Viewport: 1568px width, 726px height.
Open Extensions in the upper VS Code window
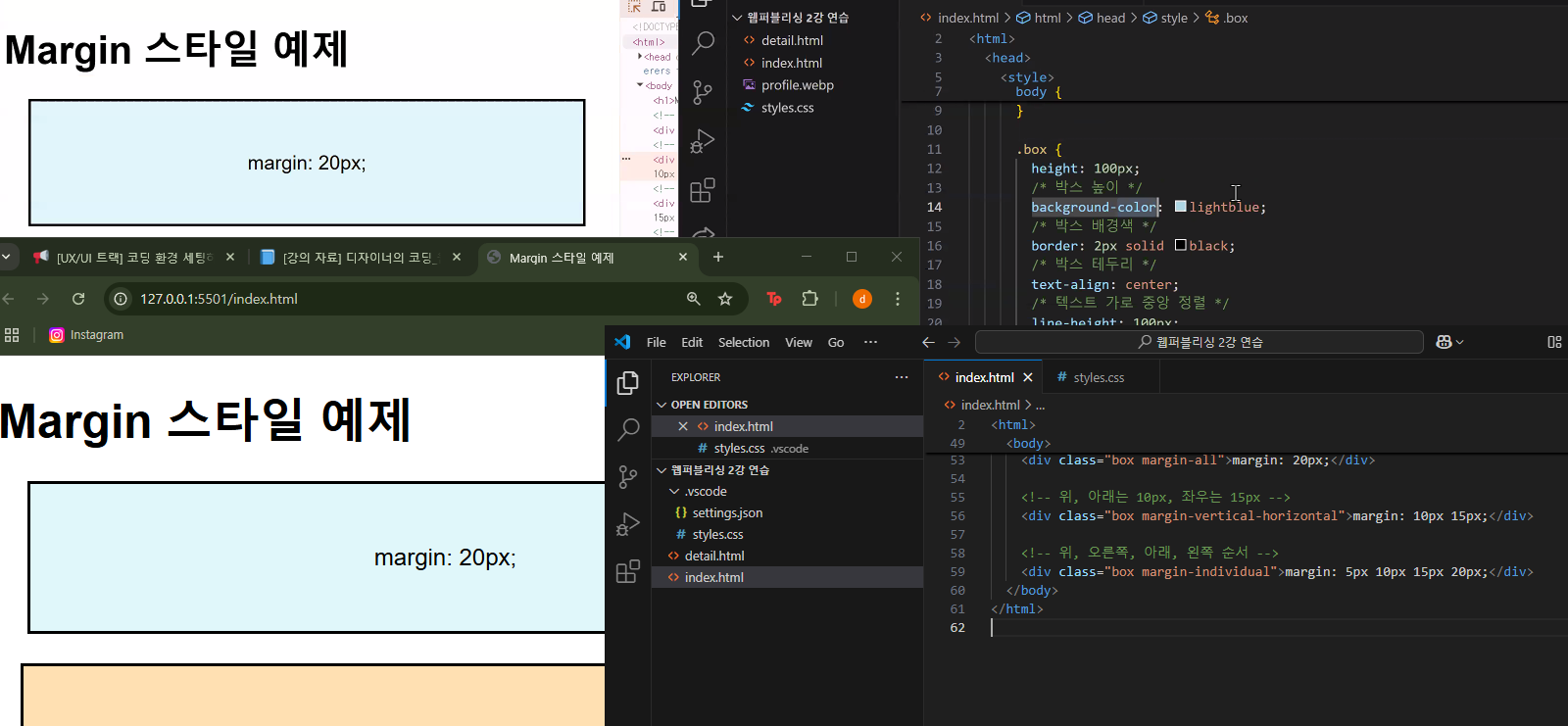[x=703, y=190]
